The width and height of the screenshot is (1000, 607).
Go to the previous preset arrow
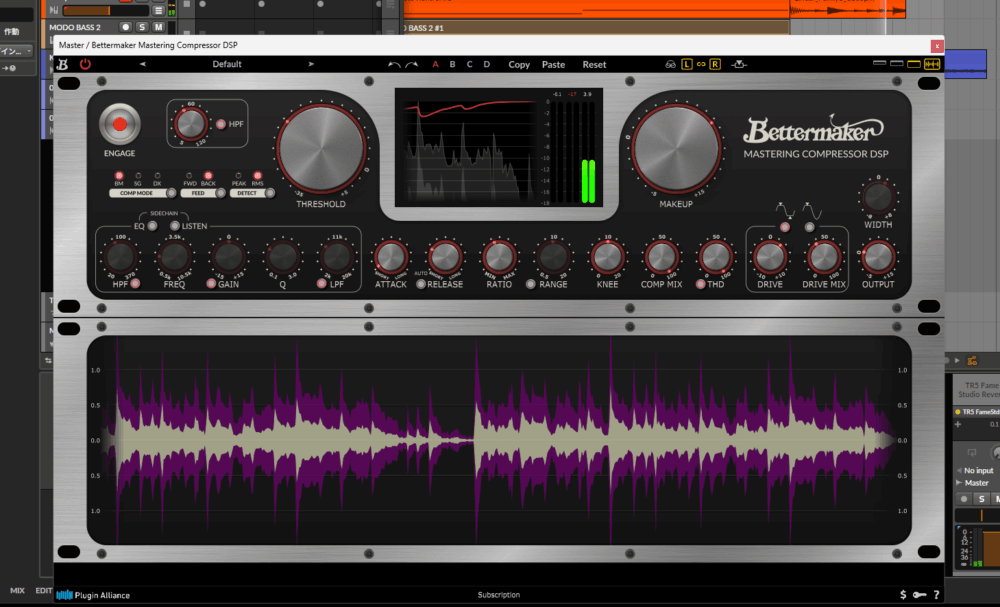pos(143,64)
